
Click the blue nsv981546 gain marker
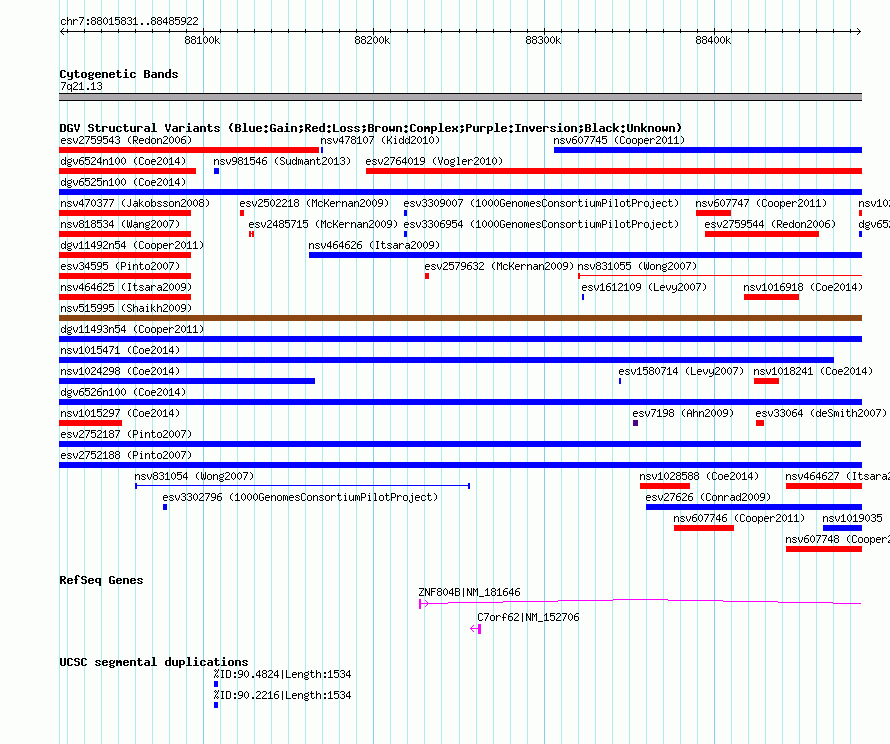[x=216, y=171]
